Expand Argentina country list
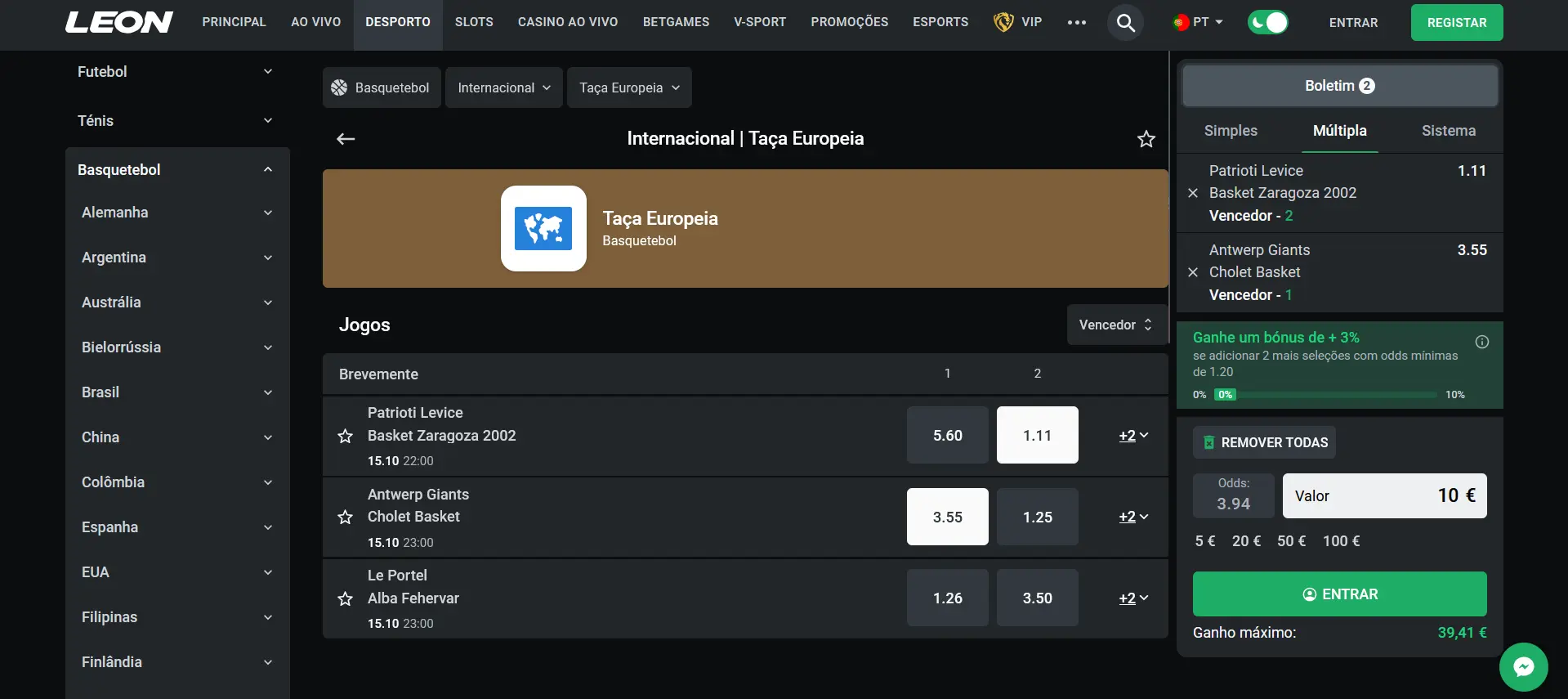1568x699 pixels. click(177, 258)
